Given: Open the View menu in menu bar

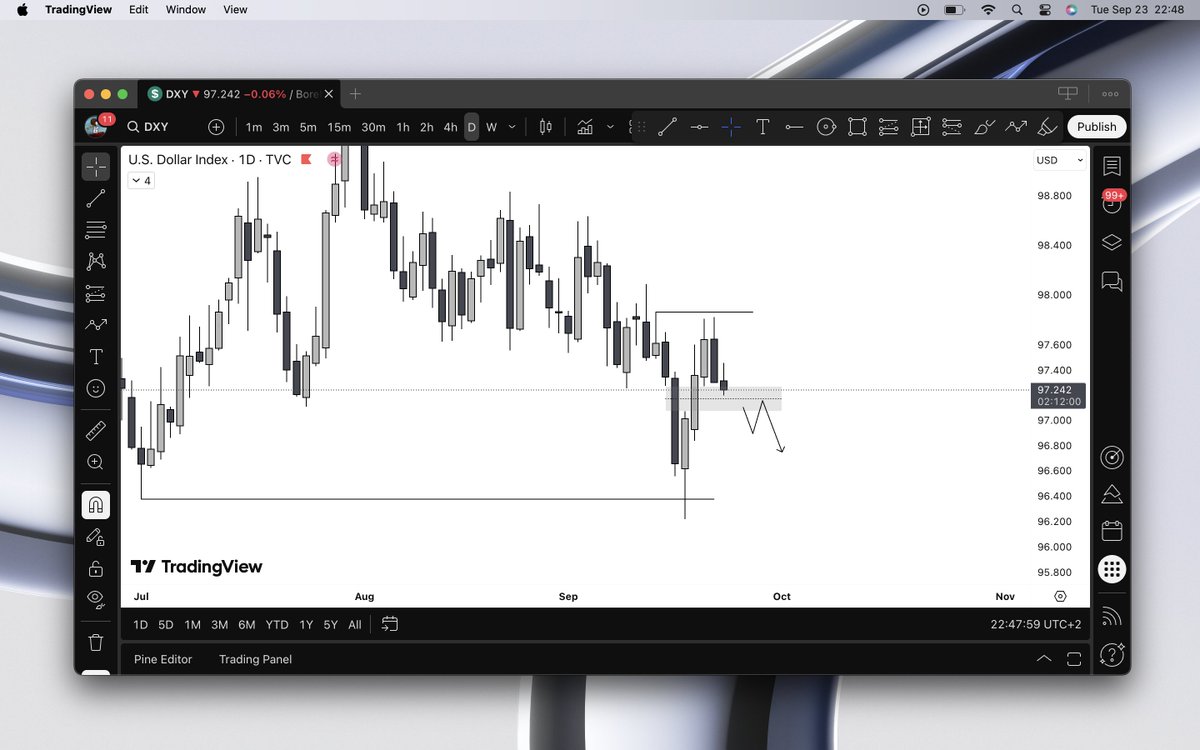Looking at the screenshot, I should pos(235,9).
